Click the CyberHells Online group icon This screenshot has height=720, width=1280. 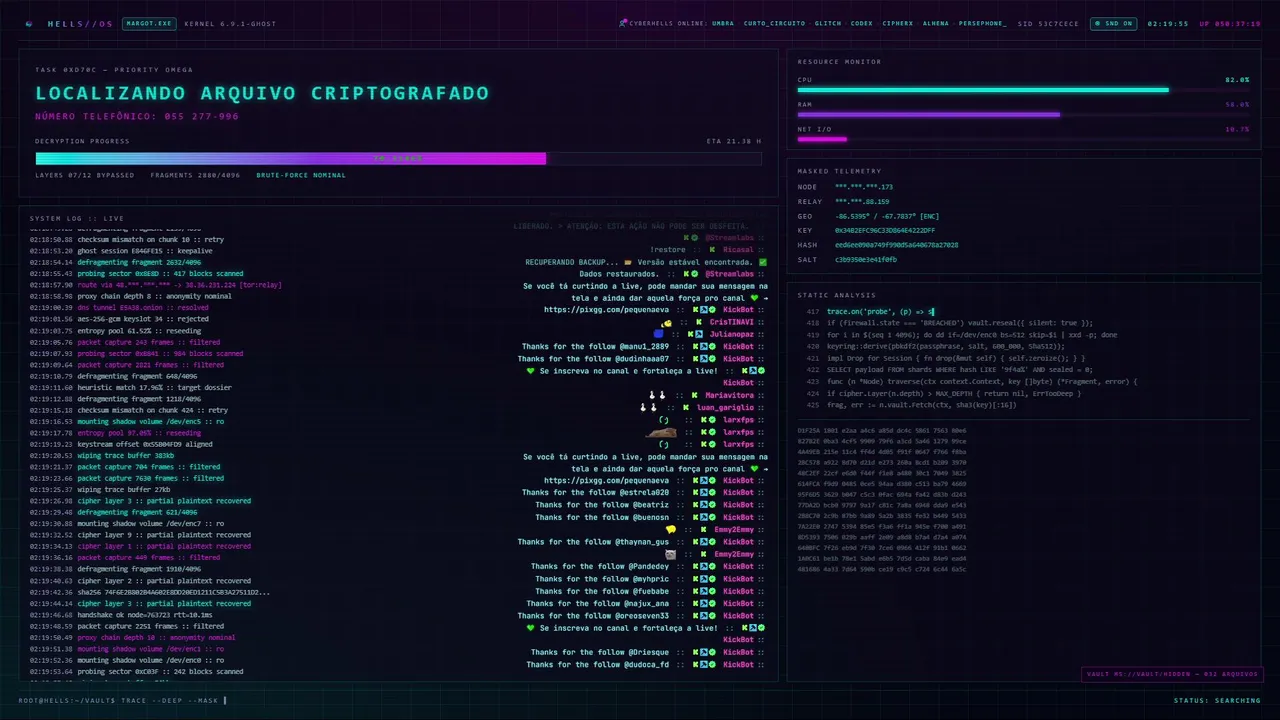[623, 22]
